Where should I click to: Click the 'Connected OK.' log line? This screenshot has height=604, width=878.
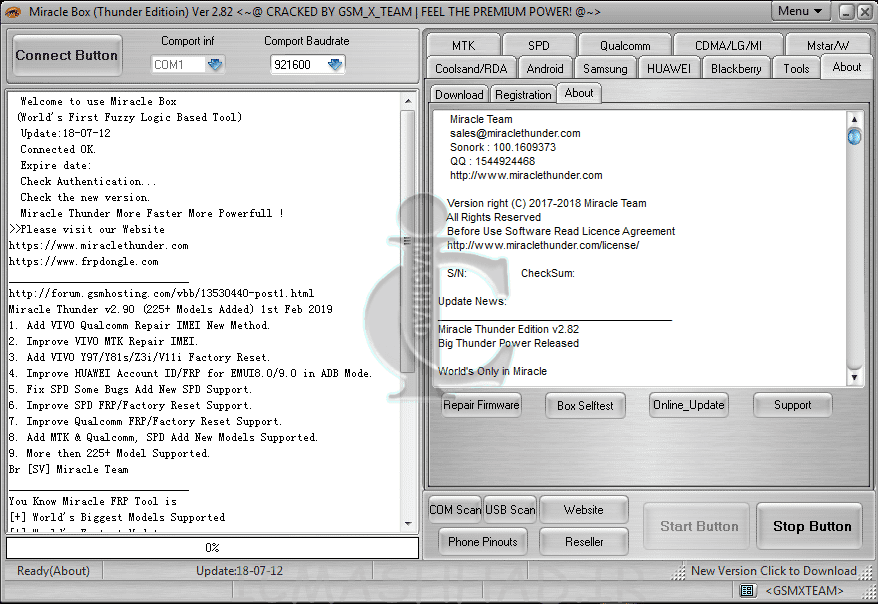[x=58, y=149]
